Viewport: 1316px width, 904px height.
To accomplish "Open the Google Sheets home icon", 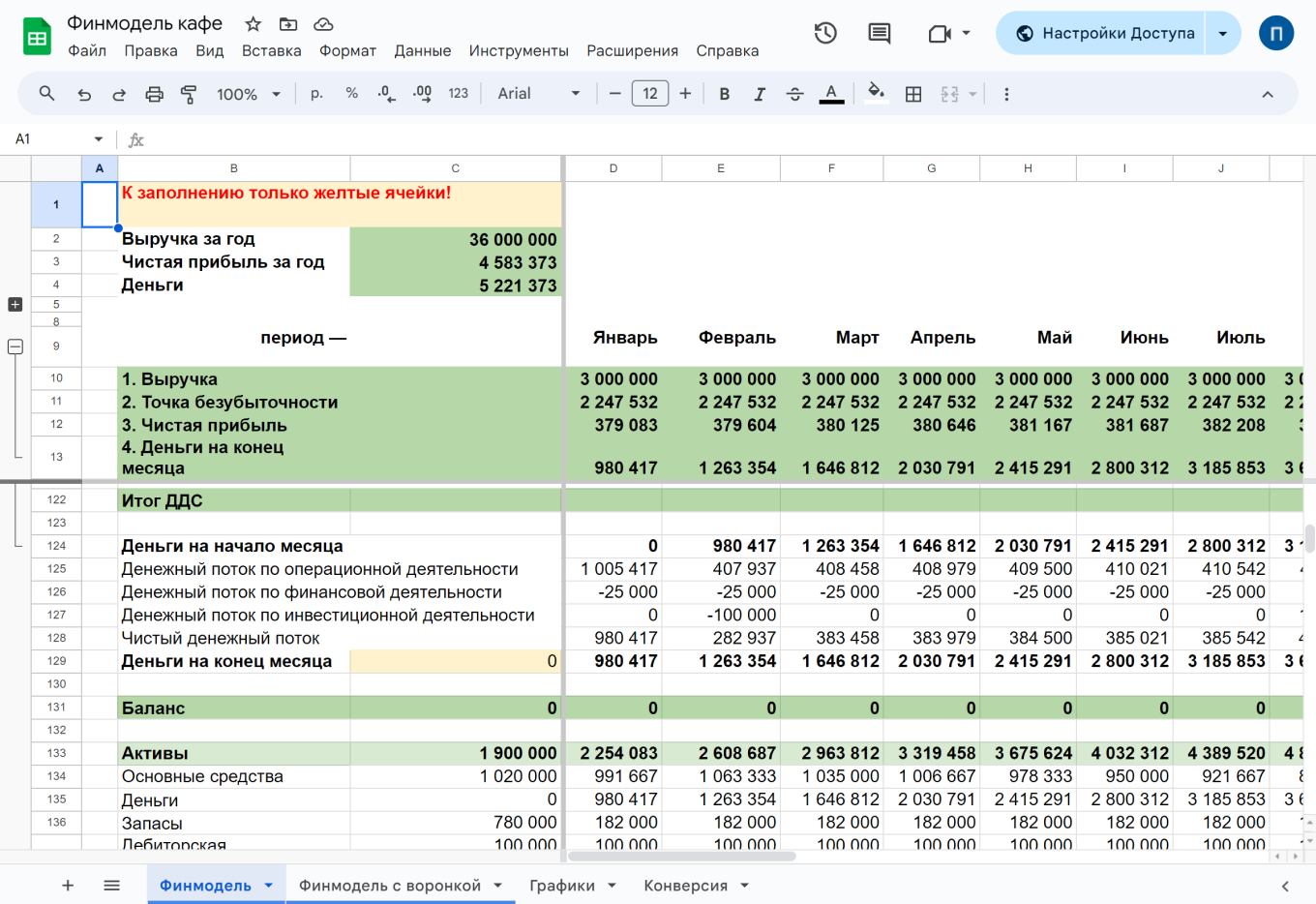I will (x=37, y=37).
